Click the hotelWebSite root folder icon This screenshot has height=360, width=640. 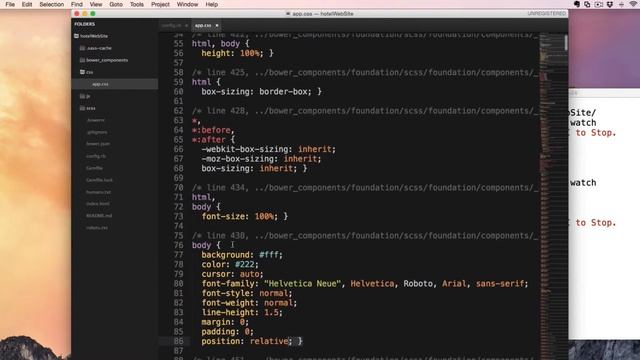click(x=76, y=36)
